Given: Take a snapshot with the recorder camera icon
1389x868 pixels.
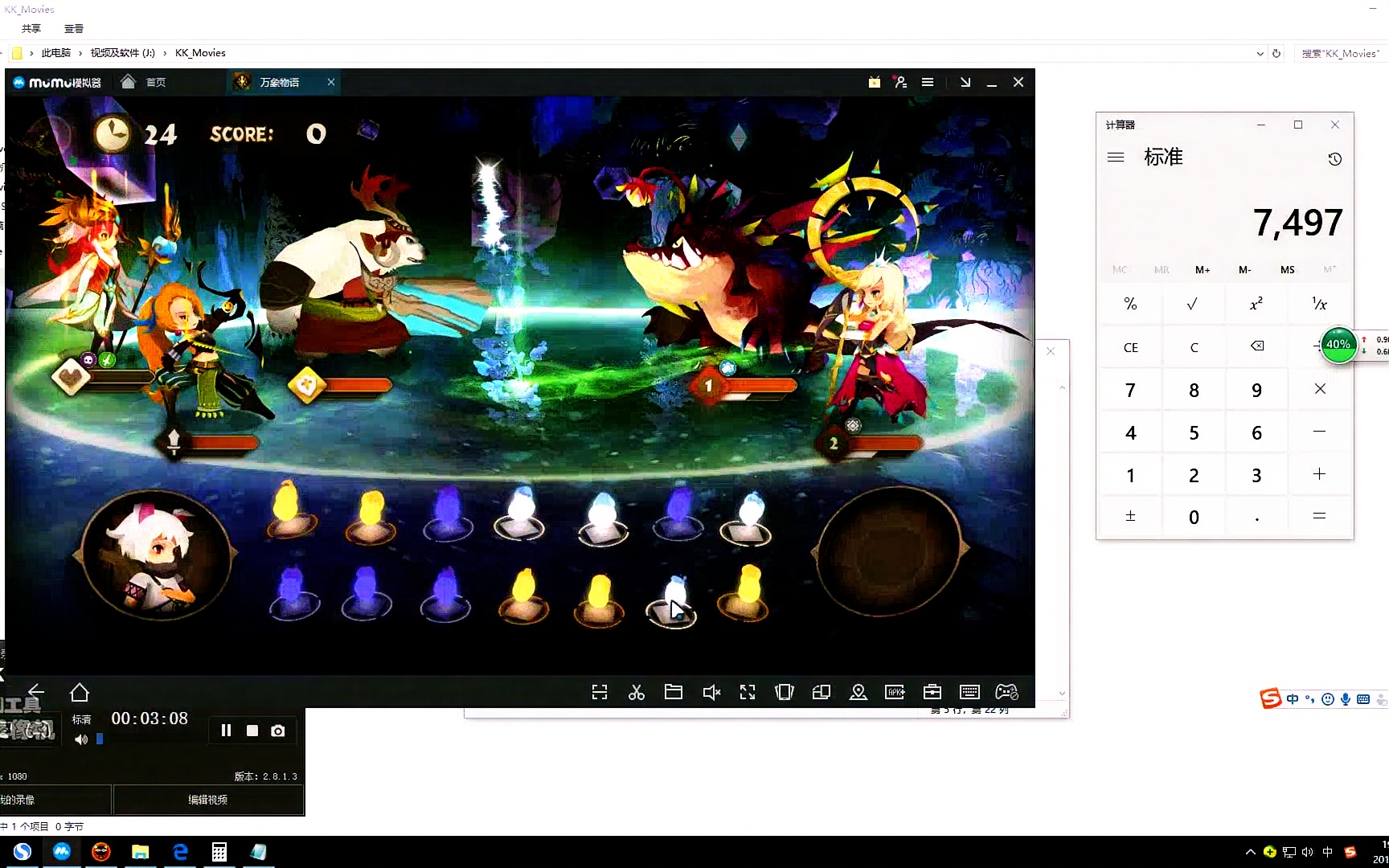Looking at the screenshot, I should click(x=278, y=731).
